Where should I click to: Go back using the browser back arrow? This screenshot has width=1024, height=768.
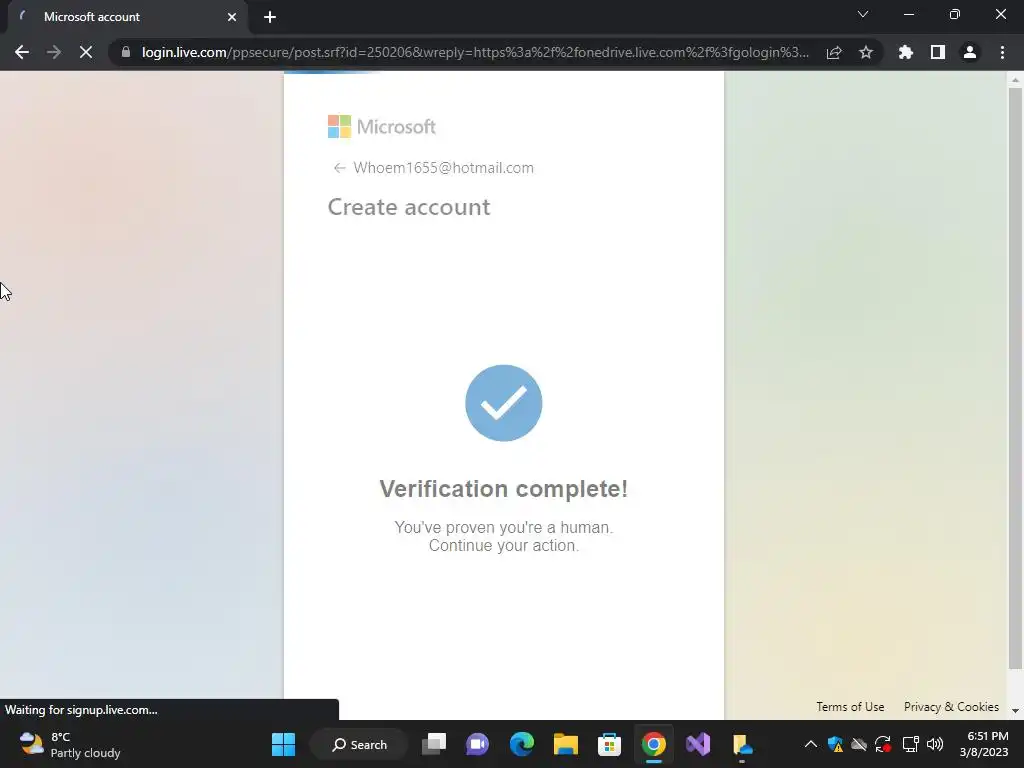pyautogui.click(x=22, y=52)
